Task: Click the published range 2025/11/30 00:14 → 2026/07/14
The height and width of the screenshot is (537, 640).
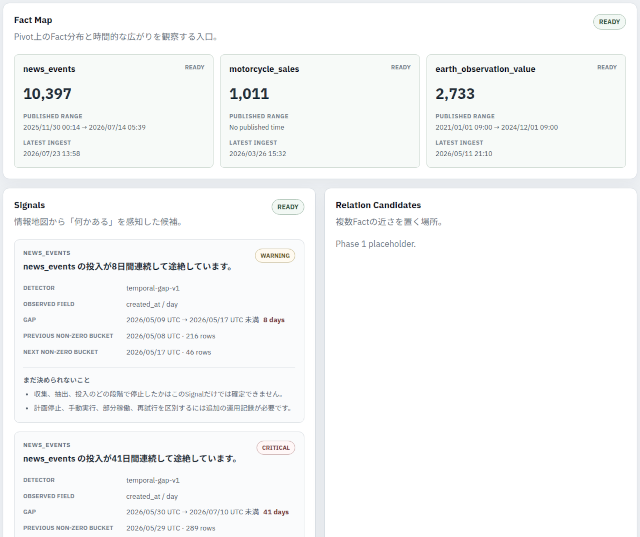Action: [x=84, y=127]
